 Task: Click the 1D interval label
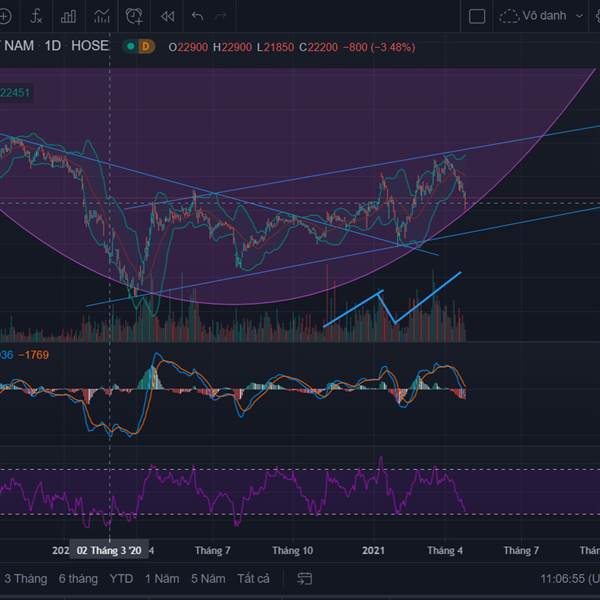pos(53,46)
